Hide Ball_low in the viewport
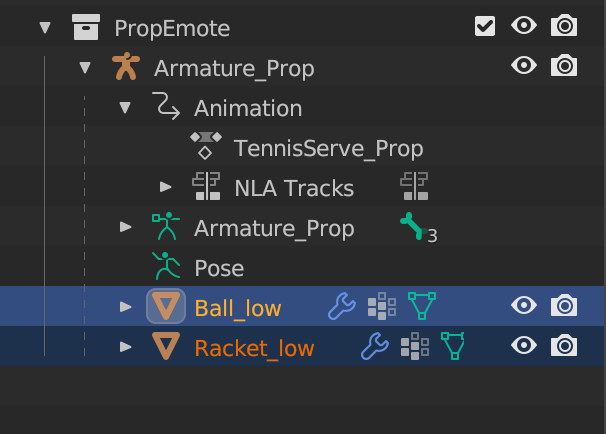This screenshot has height=434, width=606. [524, 307]
